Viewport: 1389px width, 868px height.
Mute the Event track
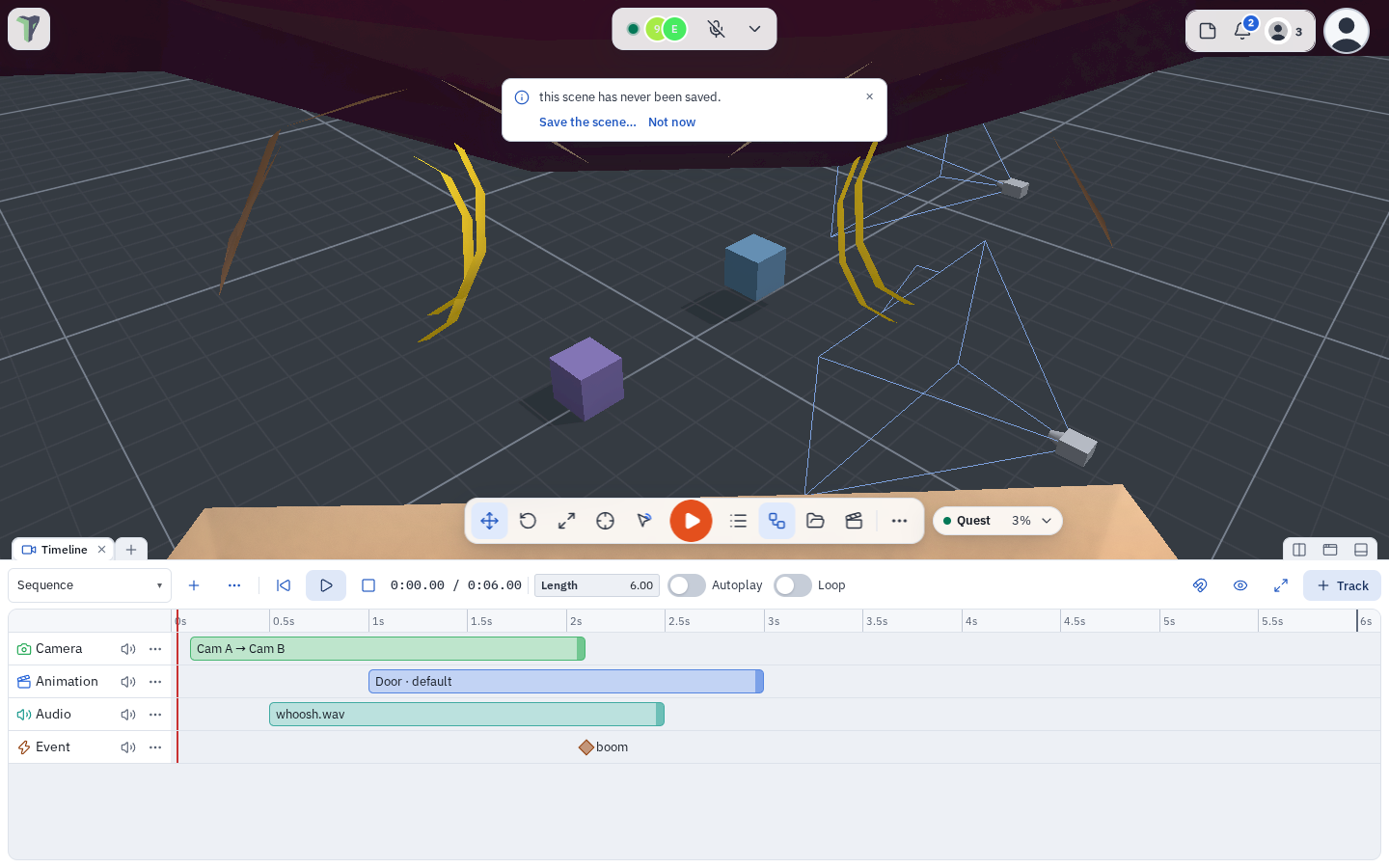pos(127,747)
